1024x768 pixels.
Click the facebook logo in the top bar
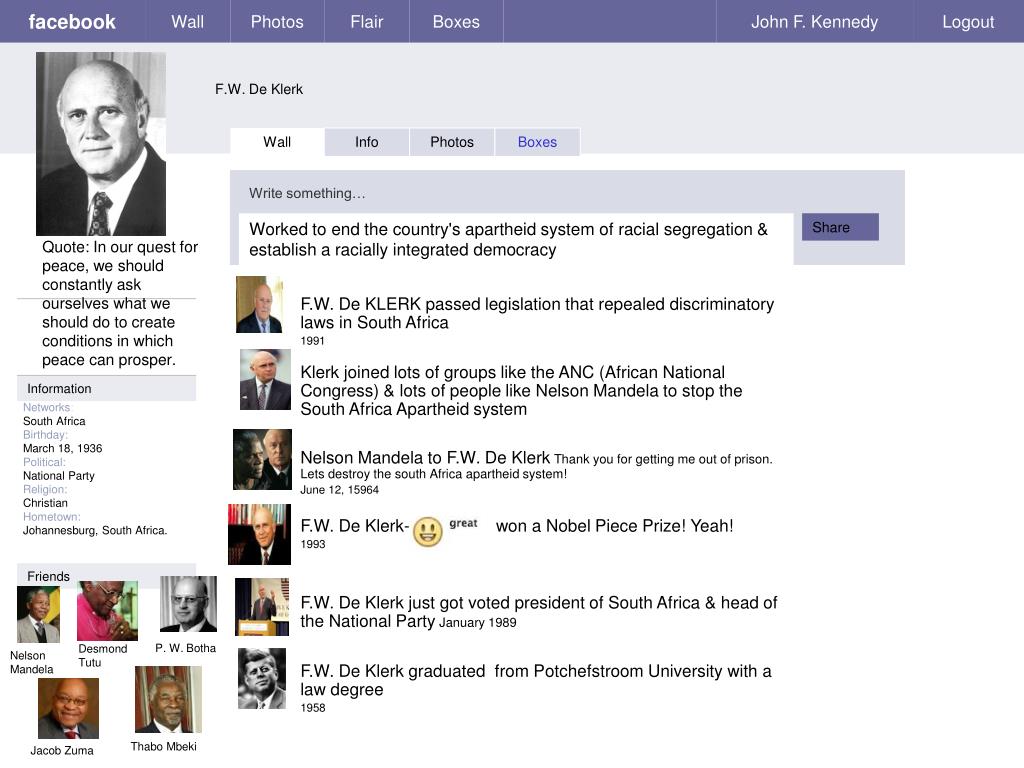pos(72,22)
